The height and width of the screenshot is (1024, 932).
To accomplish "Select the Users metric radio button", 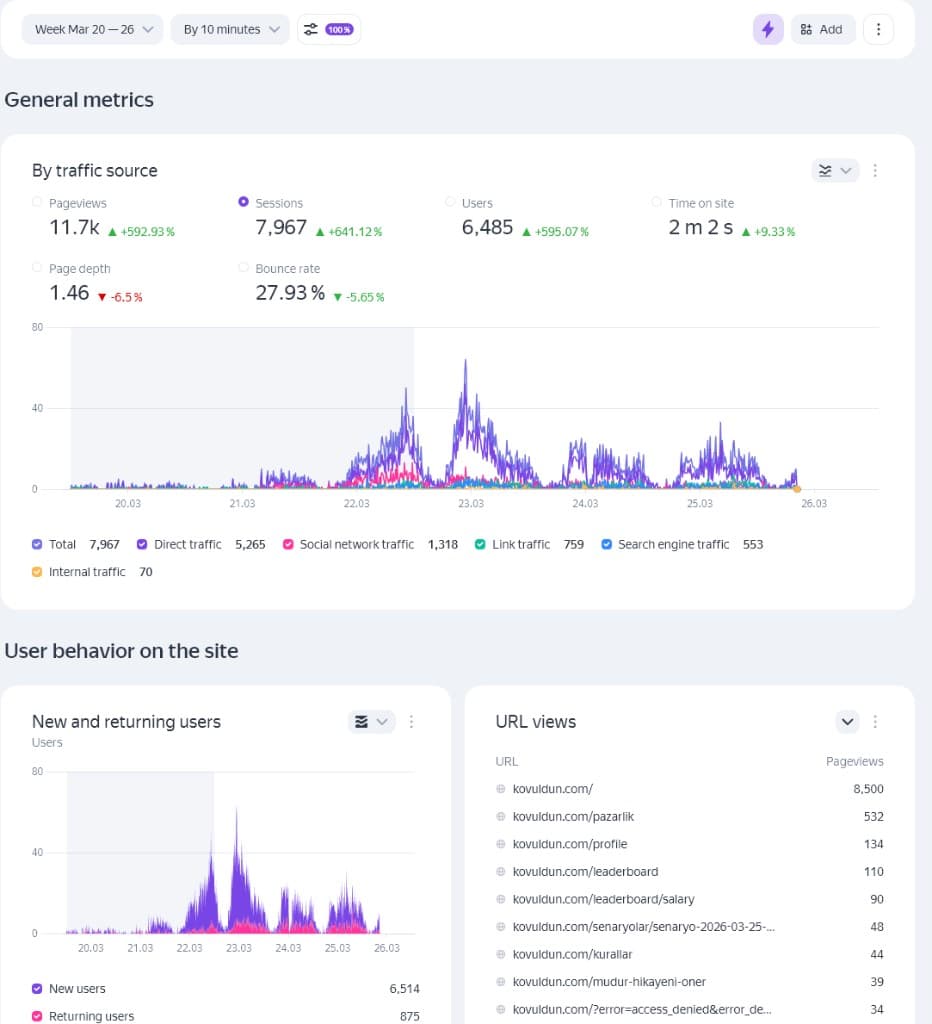I will coord(450,202).
